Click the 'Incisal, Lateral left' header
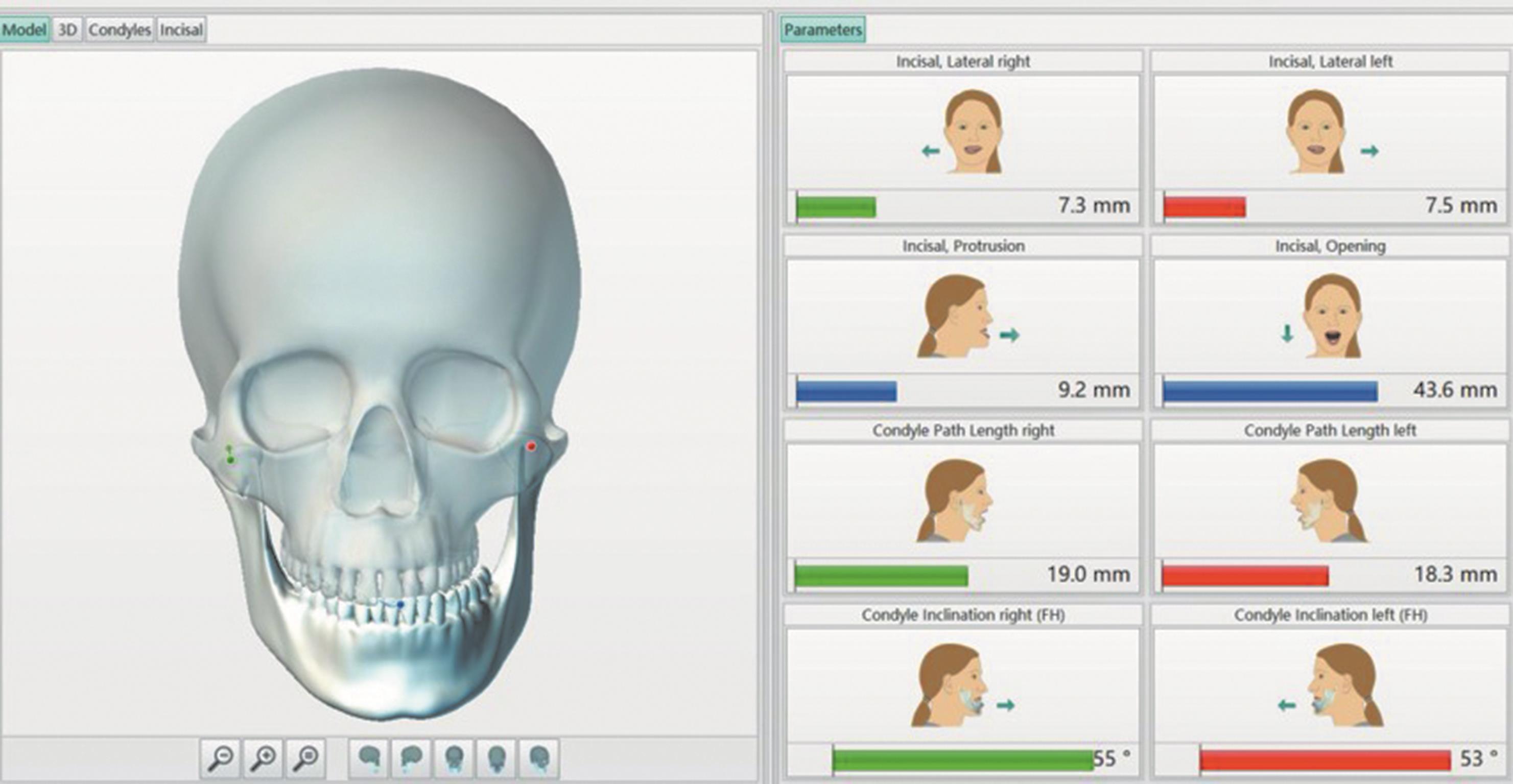 1330,61
